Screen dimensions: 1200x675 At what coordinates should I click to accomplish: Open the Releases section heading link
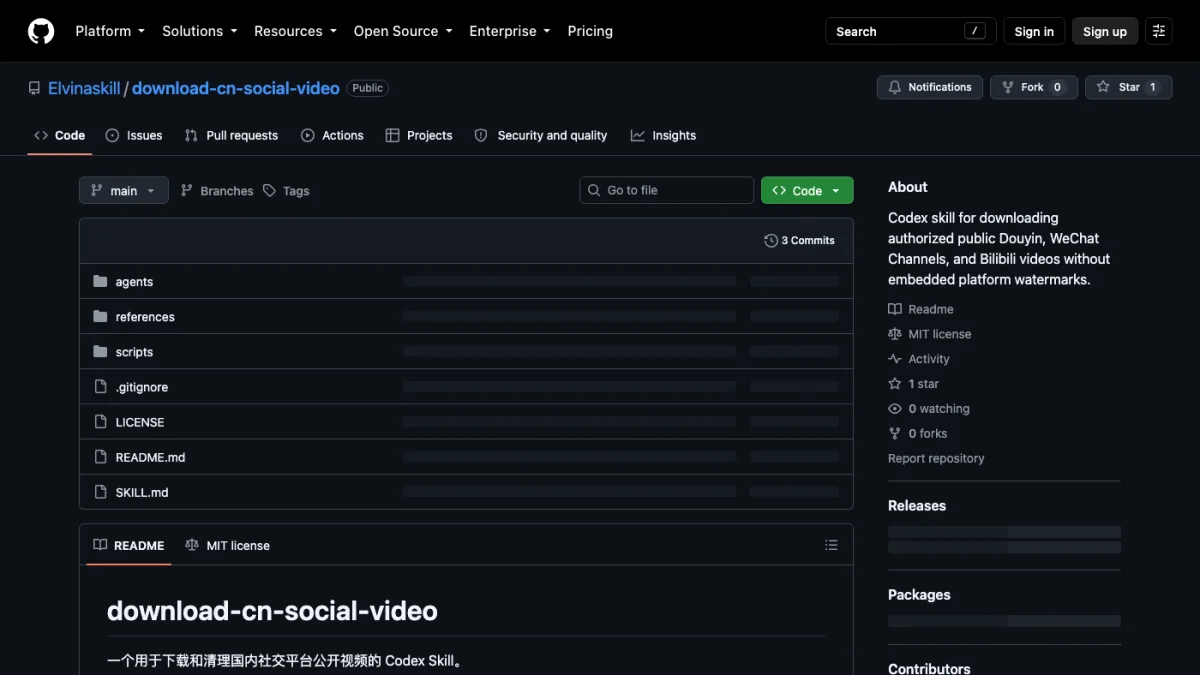coord(917,506)
